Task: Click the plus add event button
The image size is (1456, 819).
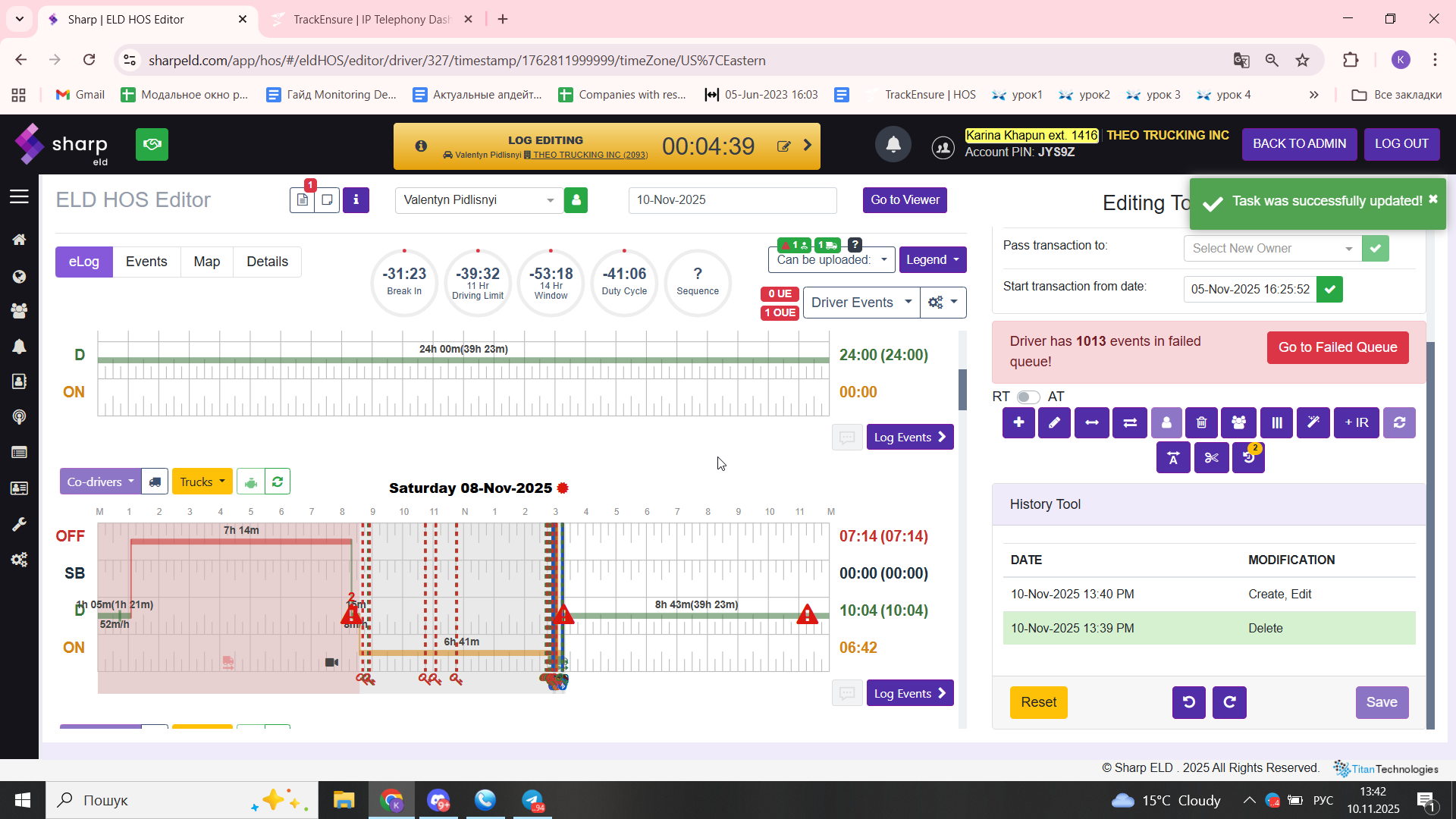Action: pyautogui.click(x=1018, y=423)
